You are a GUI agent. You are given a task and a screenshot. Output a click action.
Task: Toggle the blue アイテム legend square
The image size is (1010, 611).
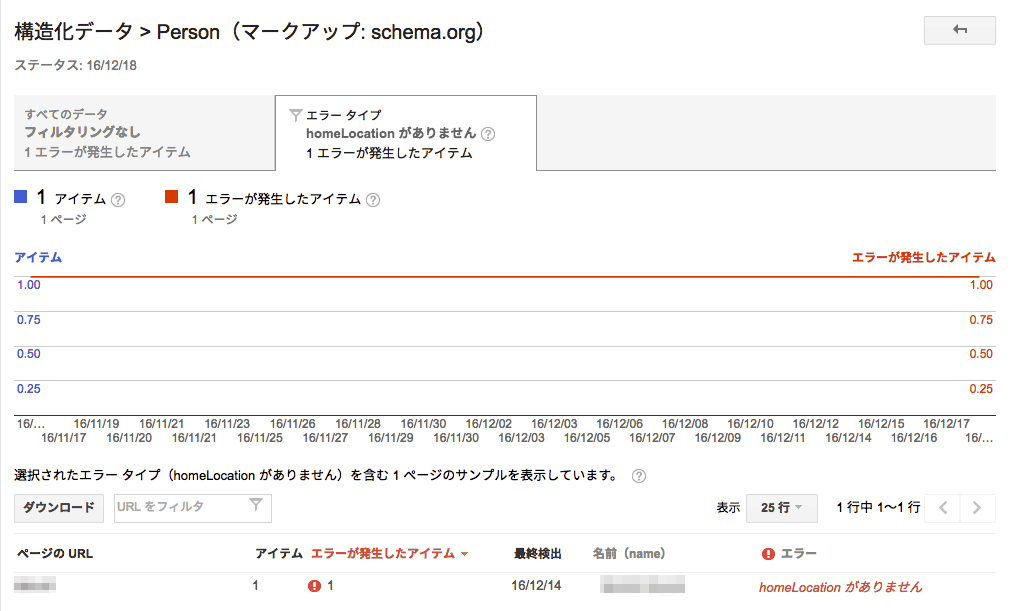20,197
